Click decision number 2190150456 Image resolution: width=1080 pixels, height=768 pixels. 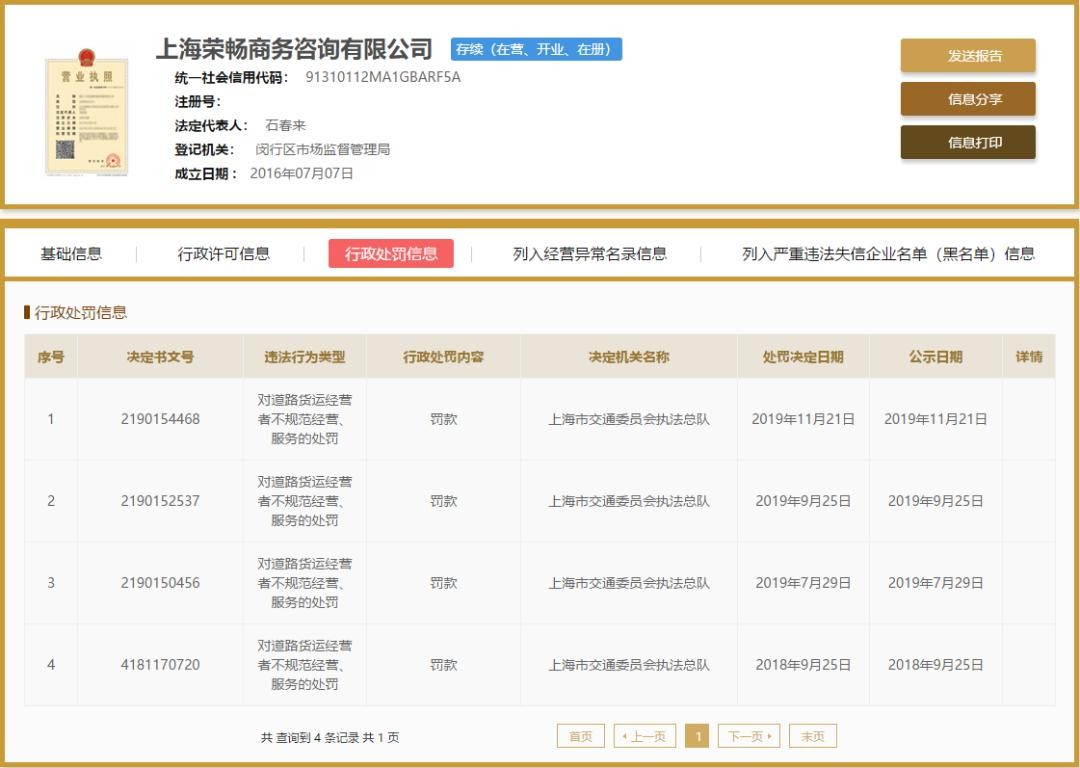(x=160, y=583)
